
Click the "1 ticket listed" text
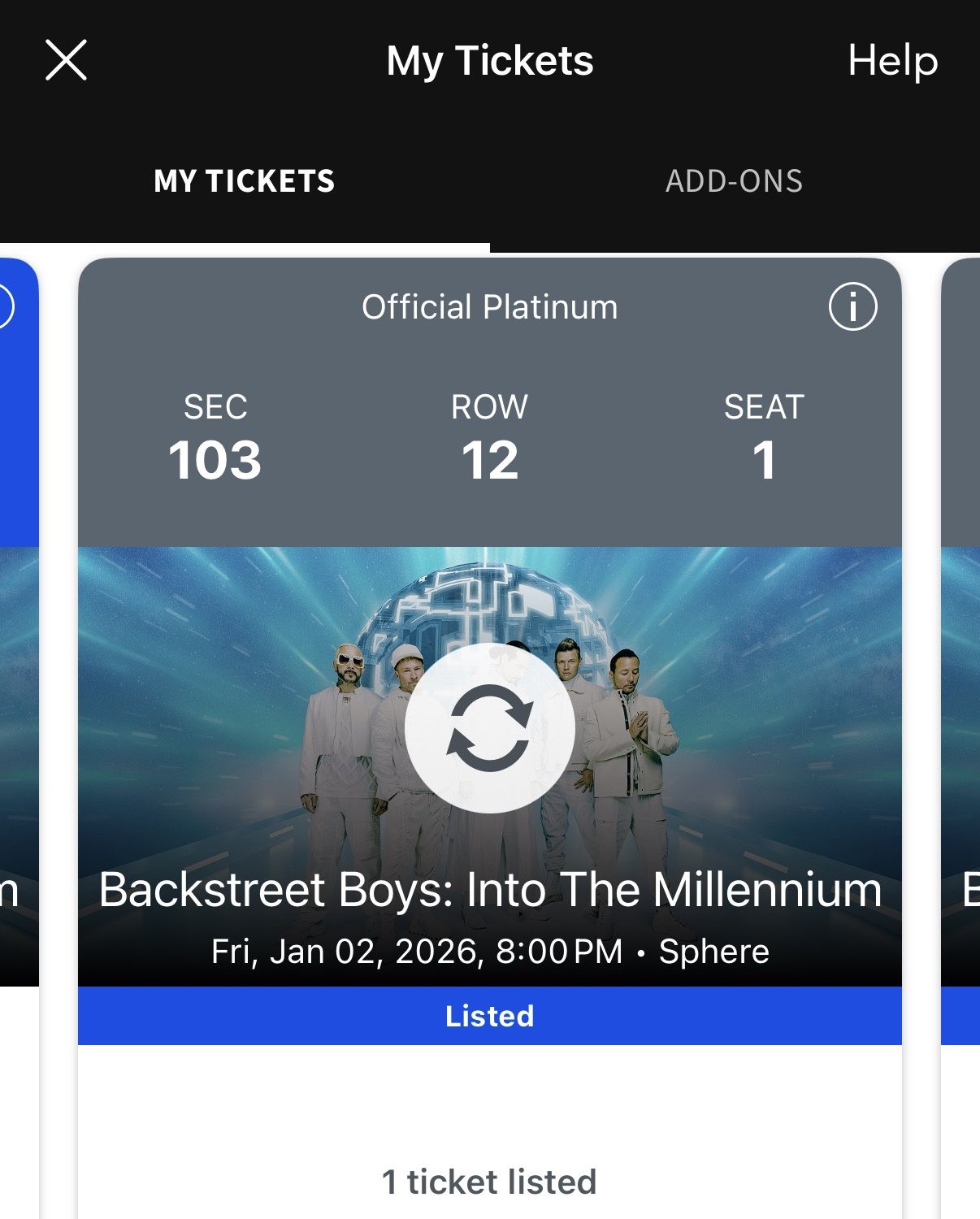[x=489, y=1182]
